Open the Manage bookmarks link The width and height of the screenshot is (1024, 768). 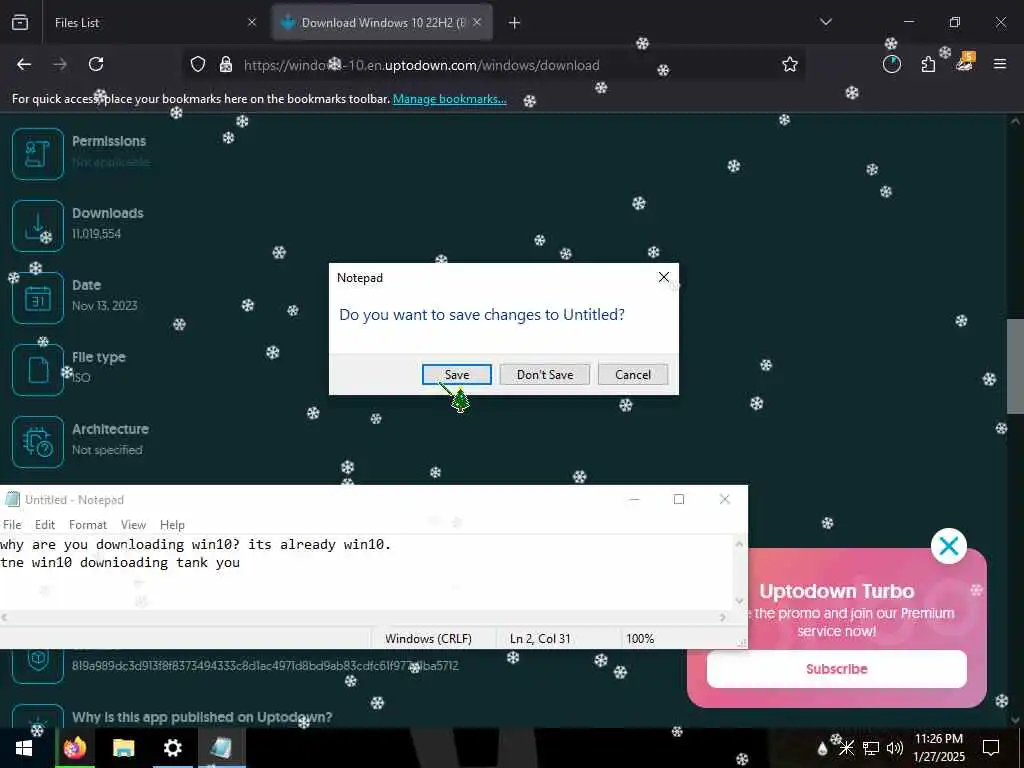pyautogui.click(x=449, y=99)
